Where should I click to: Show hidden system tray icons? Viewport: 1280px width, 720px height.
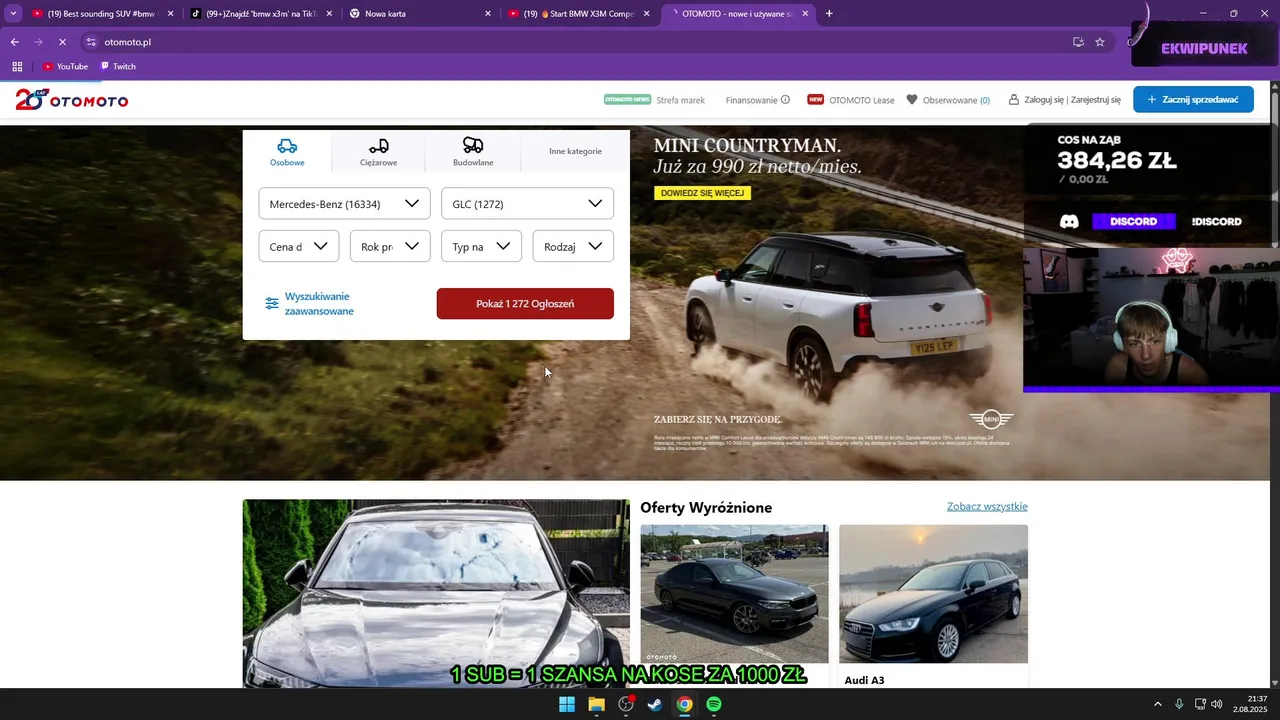coord(1158,704)
